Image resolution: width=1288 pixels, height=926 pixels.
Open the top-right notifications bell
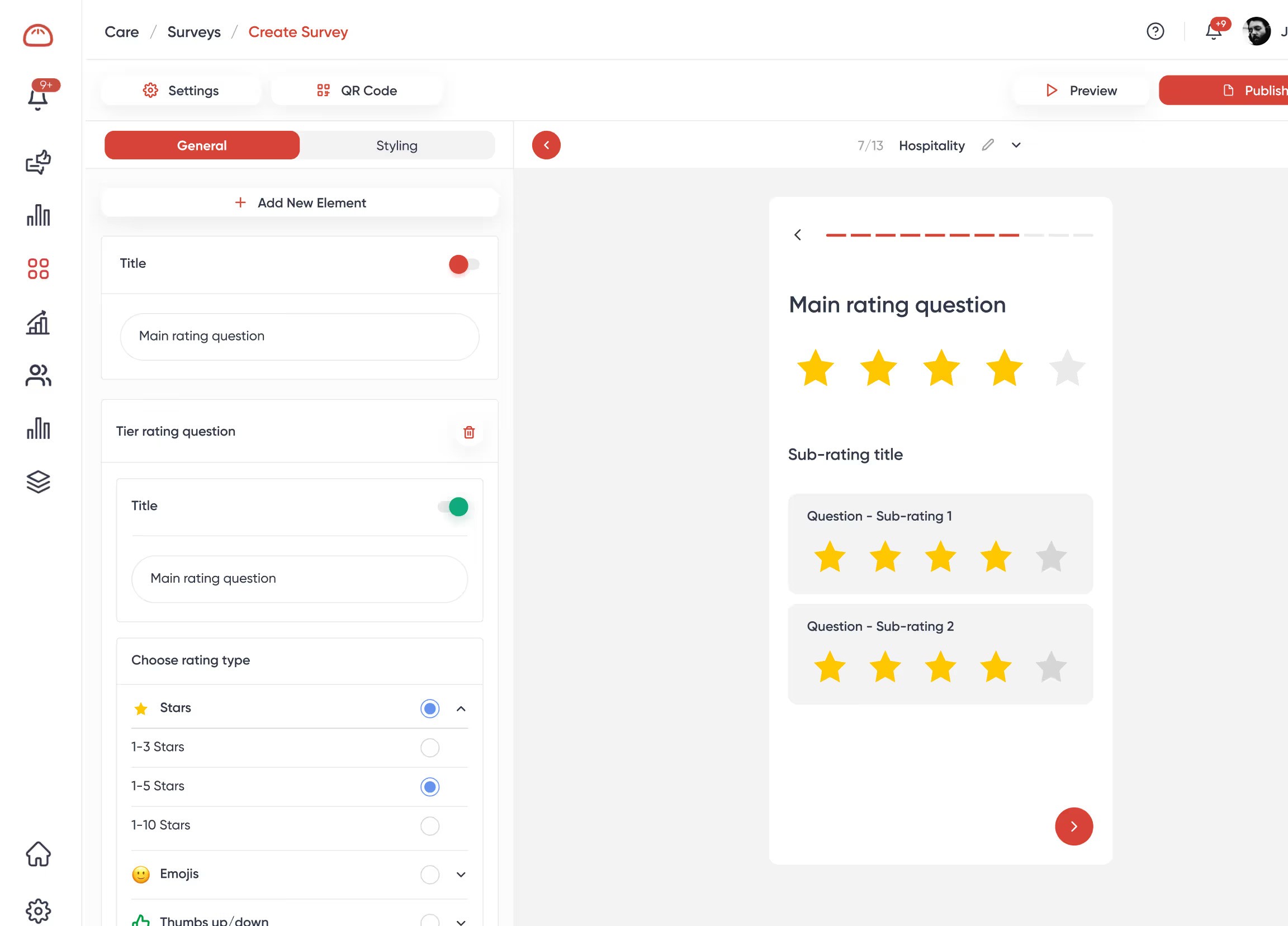tap(1213, 31)
